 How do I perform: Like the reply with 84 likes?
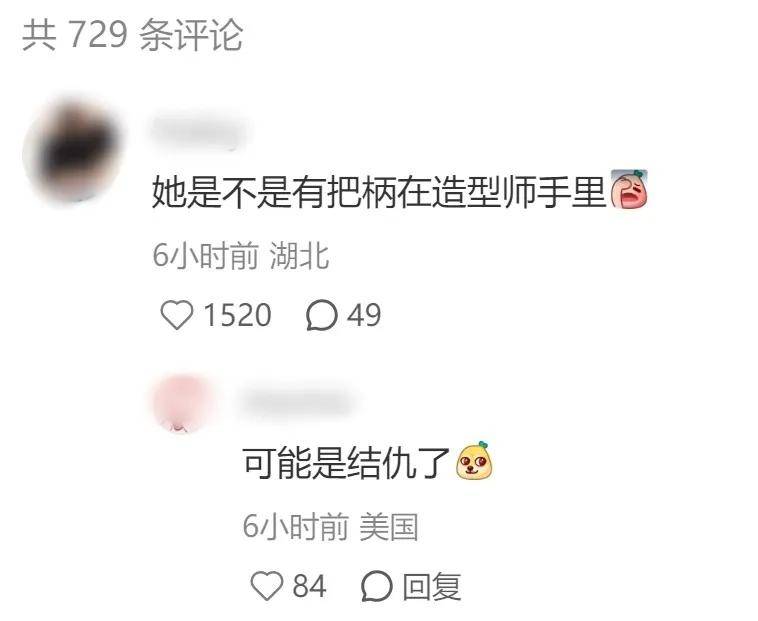point(267,586)
